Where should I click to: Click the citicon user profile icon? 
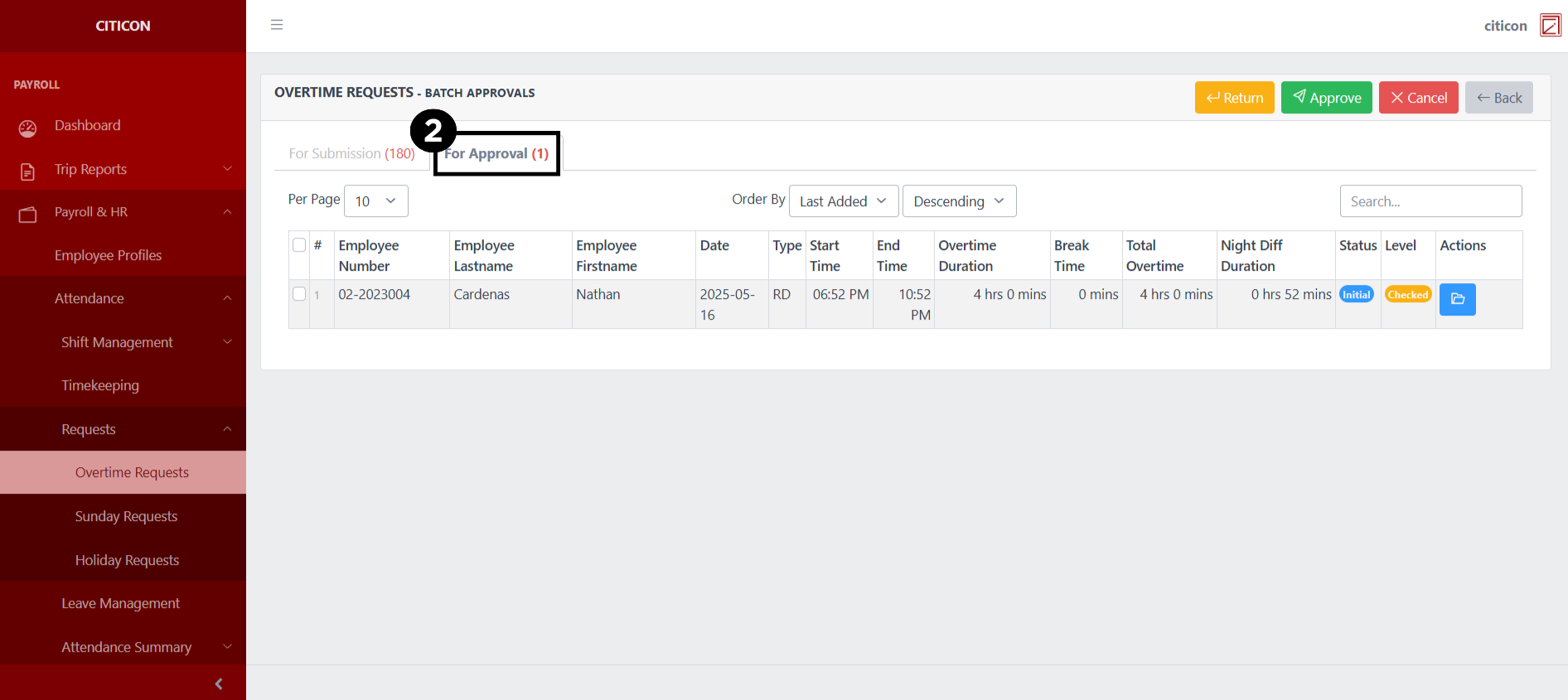[1550, 26]
